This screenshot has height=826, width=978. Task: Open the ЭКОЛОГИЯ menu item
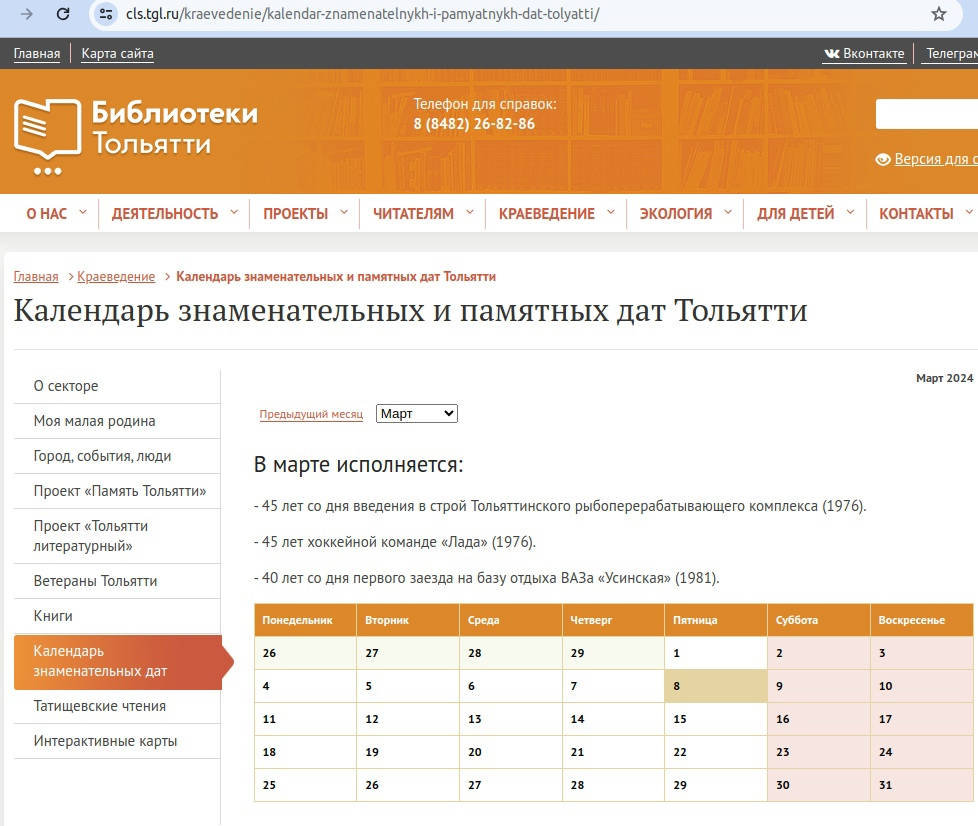point(676,214)
